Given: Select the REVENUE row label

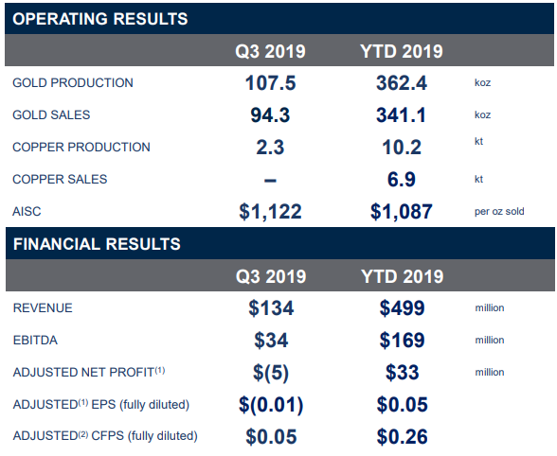Looking at the screenshot, I should (43, 308).
